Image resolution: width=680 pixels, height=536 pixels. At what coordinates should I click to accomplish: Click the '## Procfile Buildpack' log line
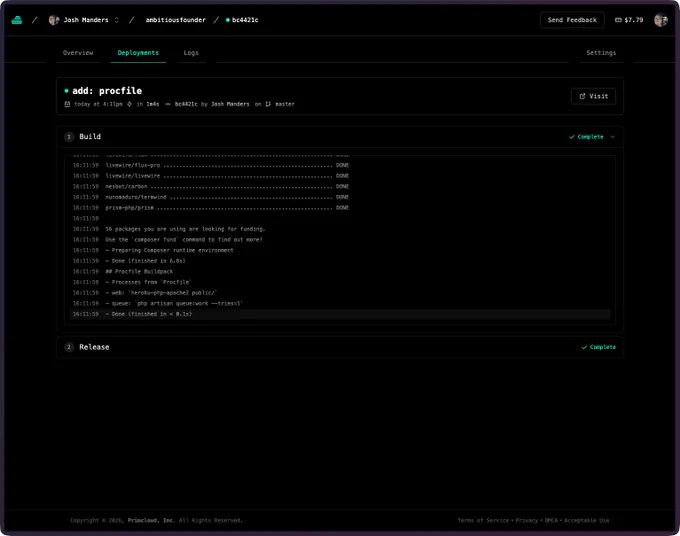pyautogui.click(x=340, y=271)
